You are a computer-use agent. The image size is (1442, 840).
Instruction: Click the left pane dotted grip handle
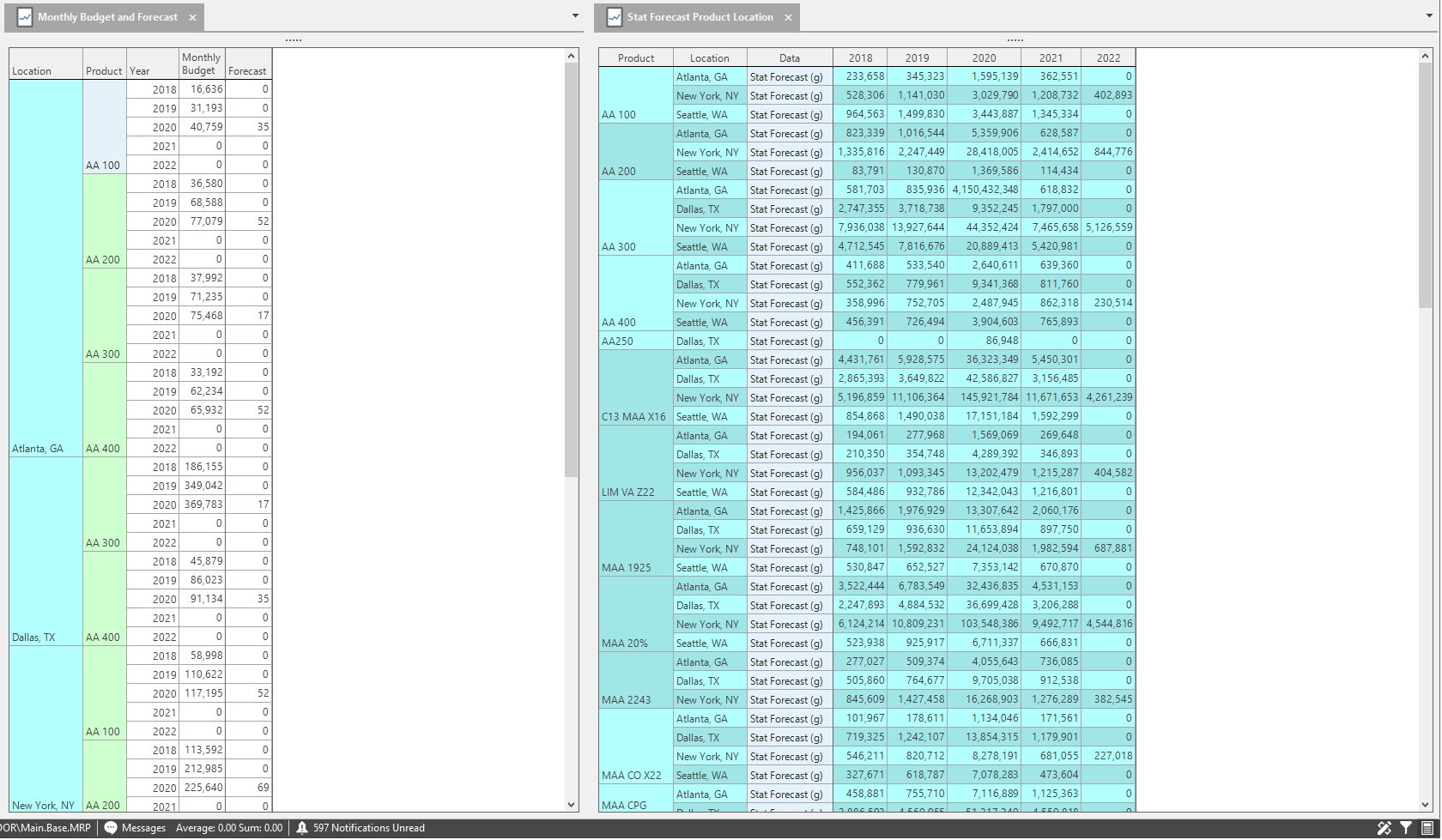click(294, 39)
